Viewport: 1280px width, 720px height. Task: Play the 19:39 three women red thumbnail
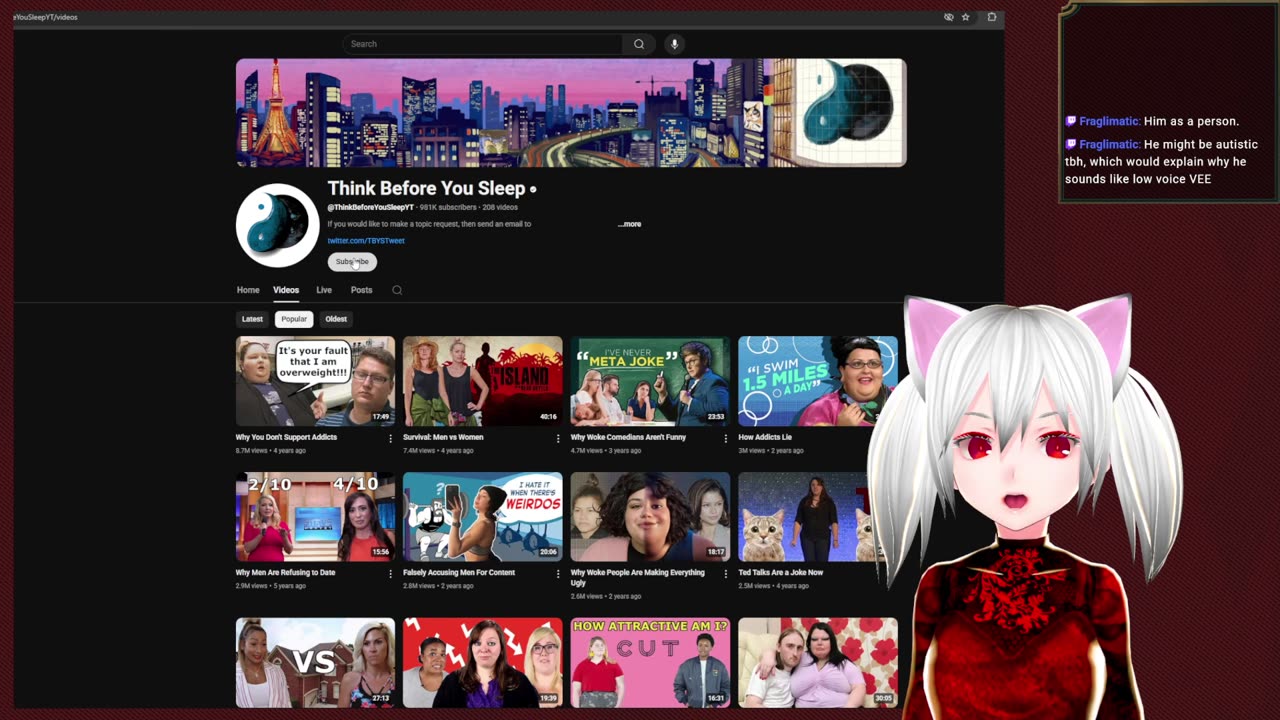[483, 663]
